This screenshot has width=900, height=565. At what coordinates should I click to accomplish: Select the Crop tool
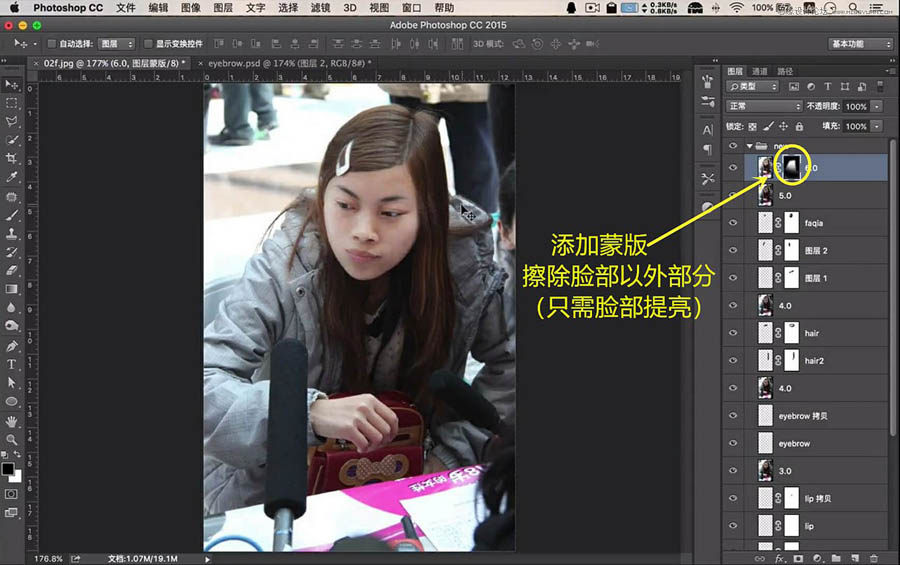[11, 158]
